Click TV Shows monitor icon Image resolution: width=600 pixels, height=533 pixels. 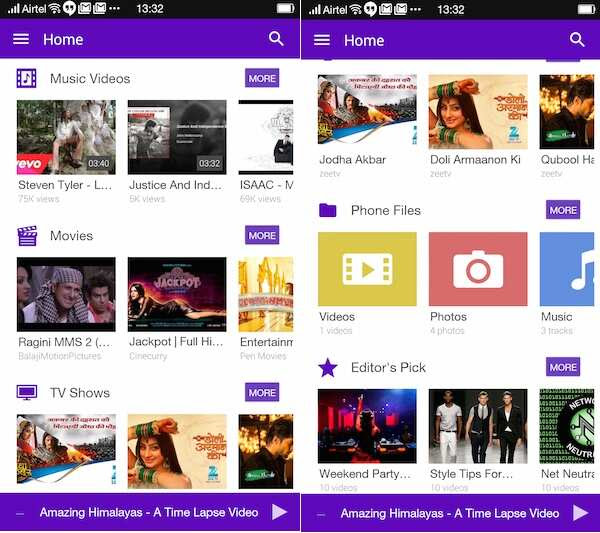pos(27,393)
